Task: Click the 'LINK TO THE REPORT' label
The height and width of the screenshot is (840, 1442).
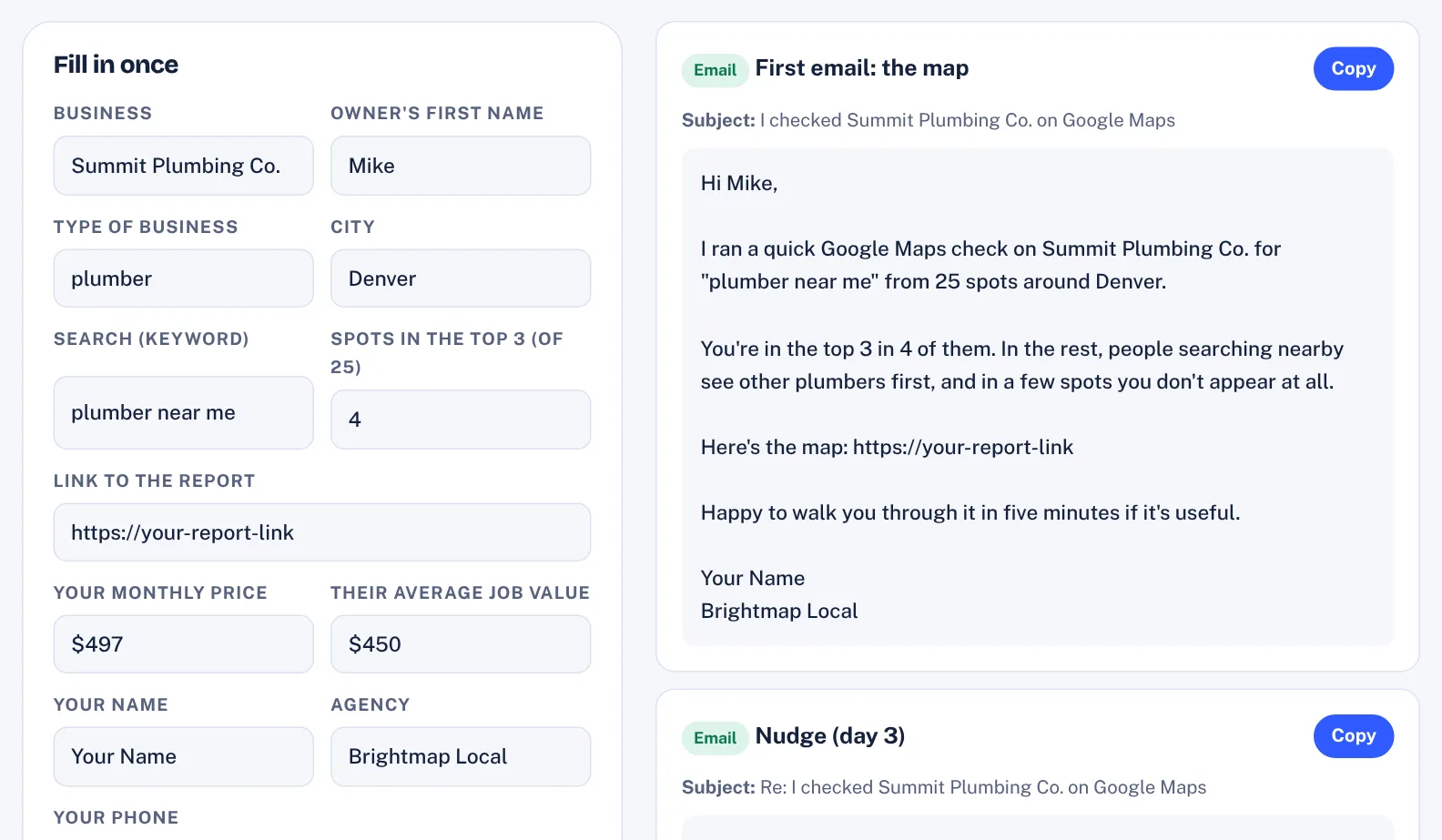Action: (155, 481)
